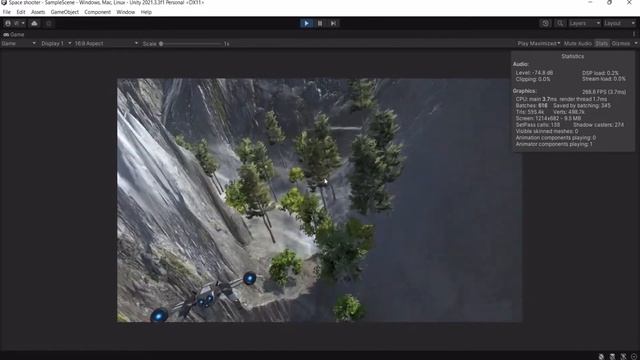Click the Game view Scale slider

(191, 43)
